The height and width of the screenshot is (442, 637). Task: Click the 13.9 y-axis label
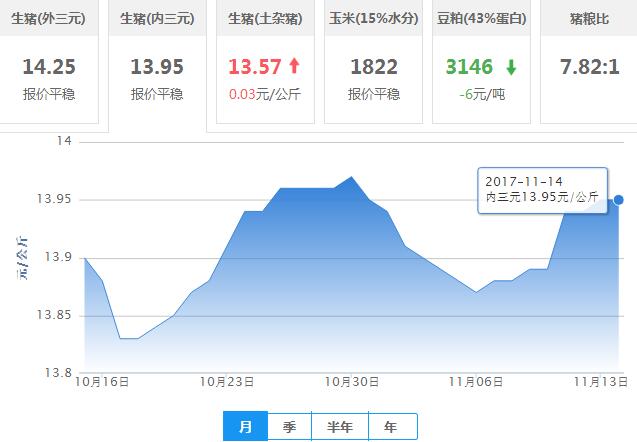click(58, 257)
